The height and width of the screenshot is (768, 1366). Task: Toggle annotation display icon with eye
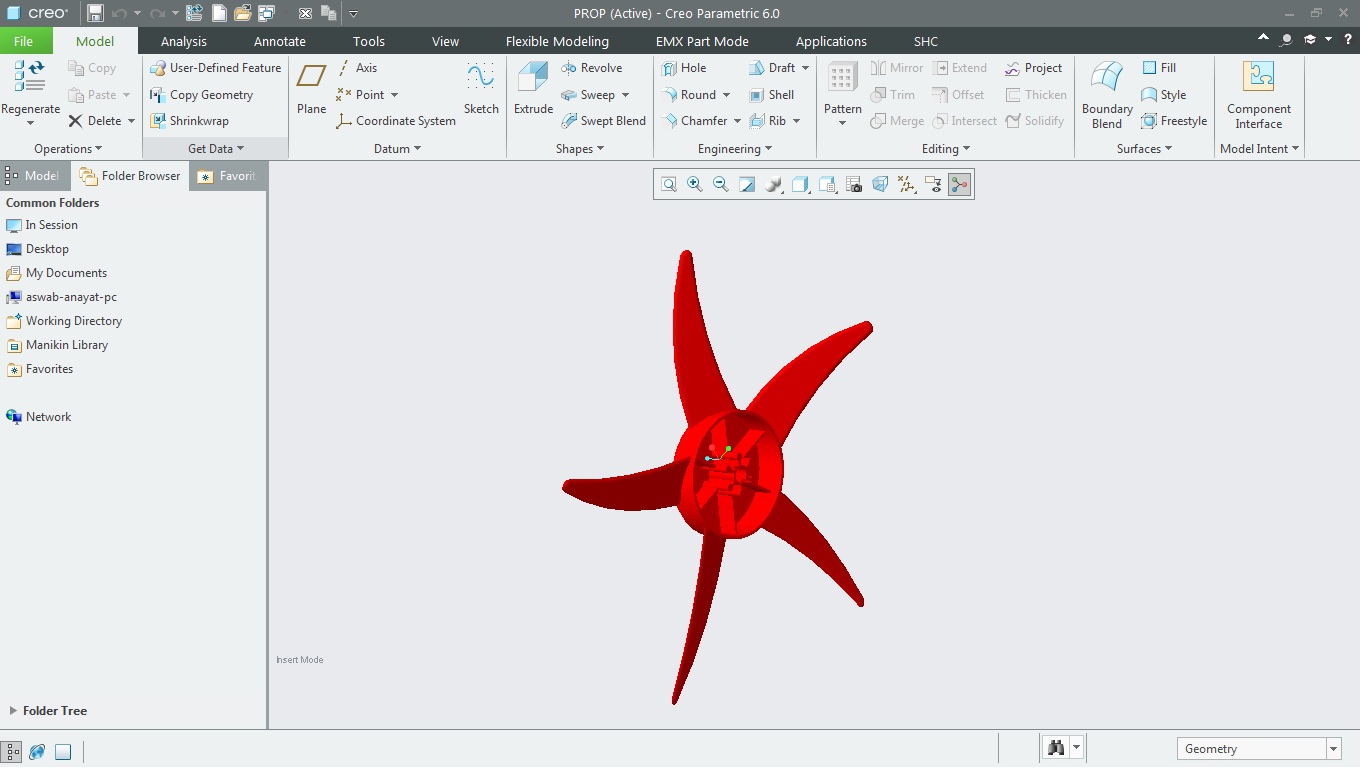(x=933, y=184)
